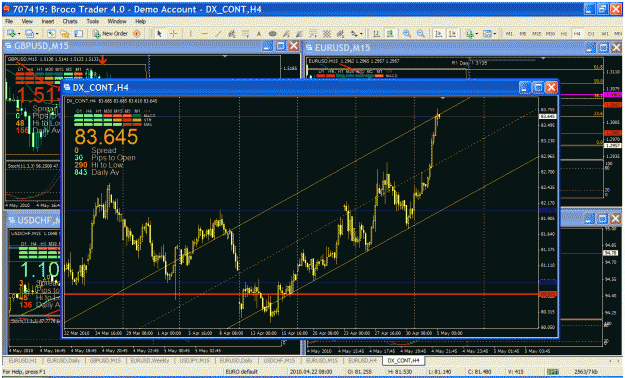Switch to H1 timeframe

point(564,34)
